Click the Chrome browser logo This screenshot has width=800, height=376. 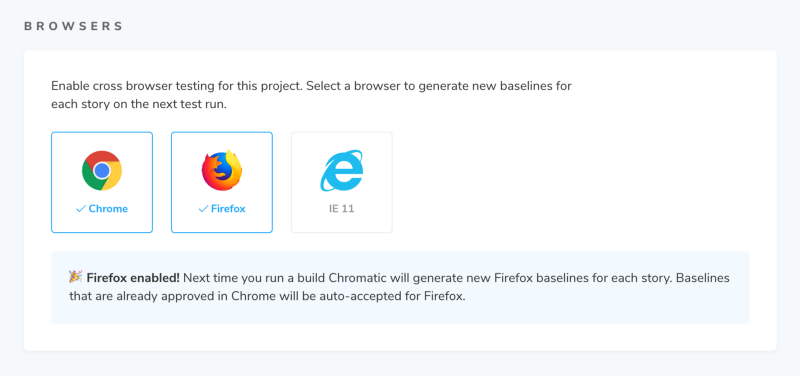(x=102, y=170)
